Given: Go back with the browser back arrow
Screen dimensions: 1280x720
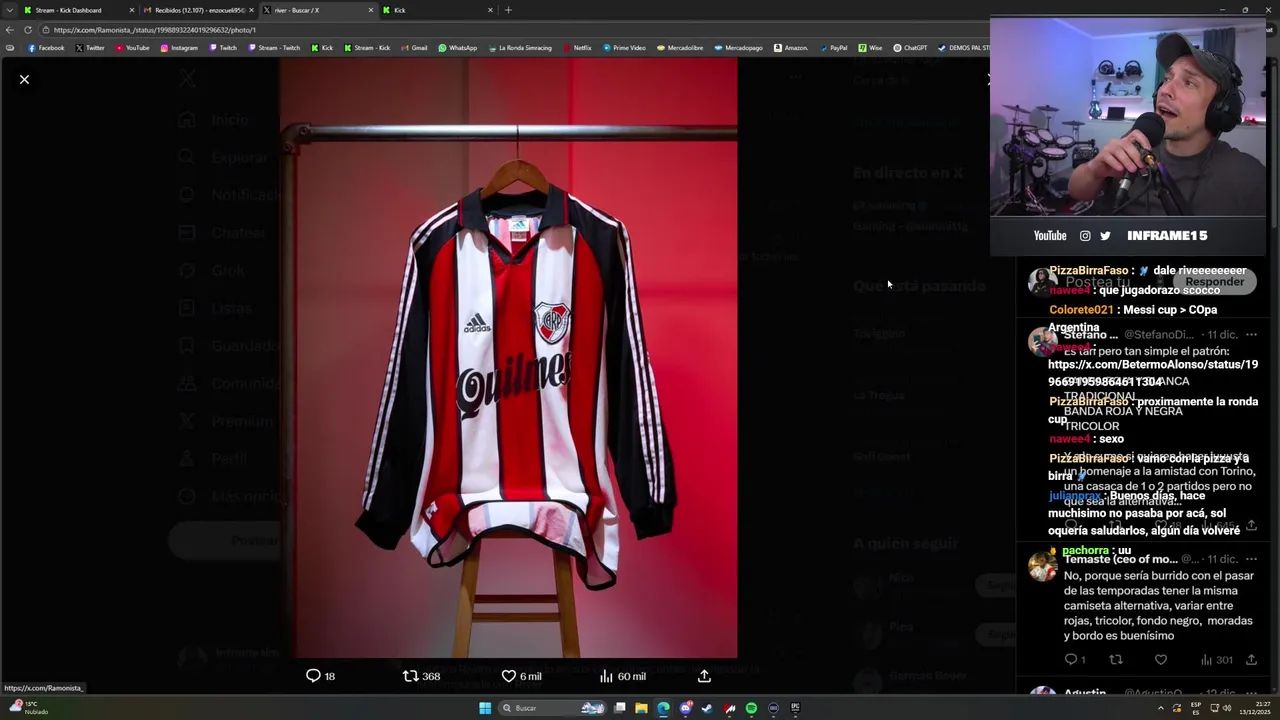Looking at the screenshot, I should pos(10,30).
